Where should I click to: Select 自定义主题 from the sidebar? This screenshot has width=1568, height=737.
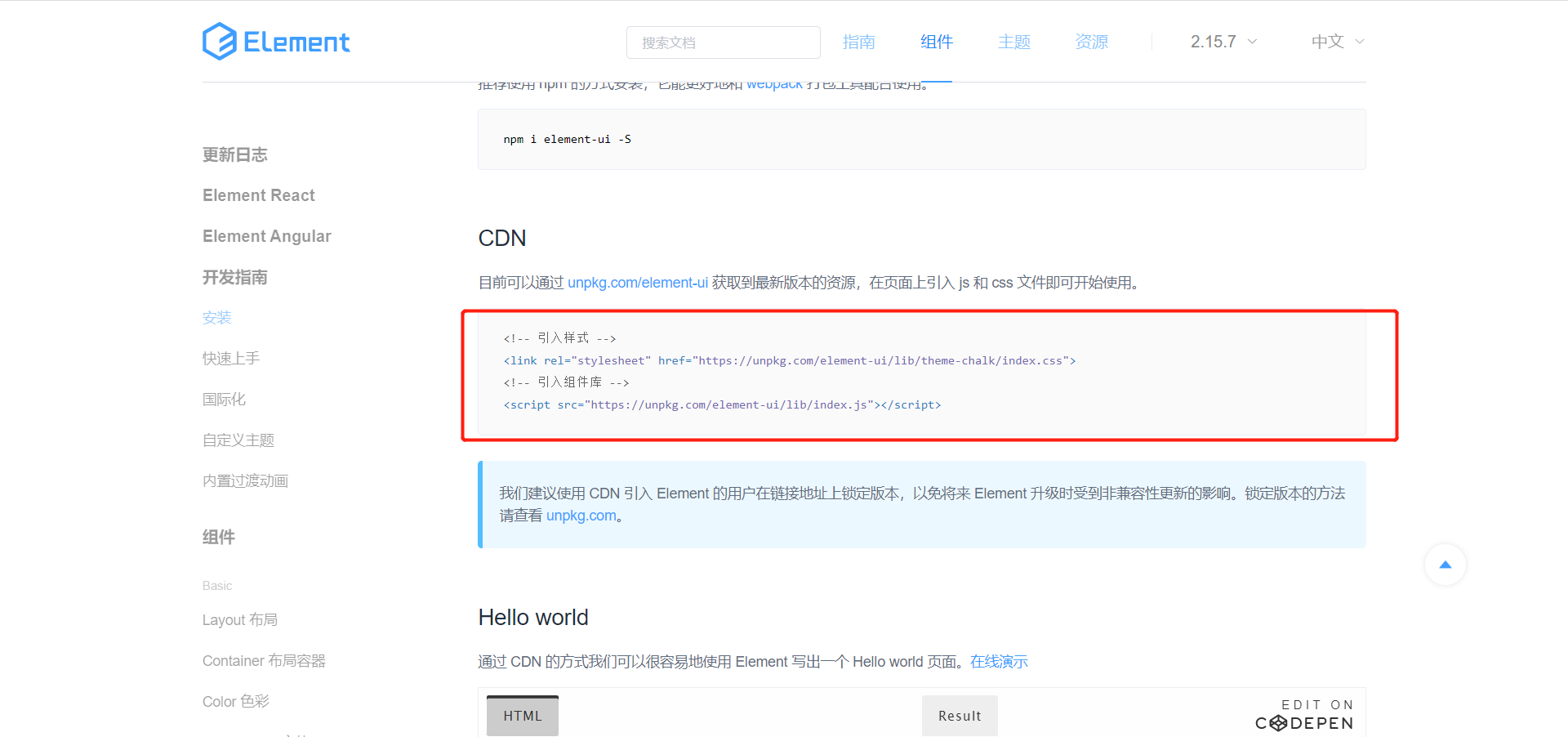pos(238,440)
